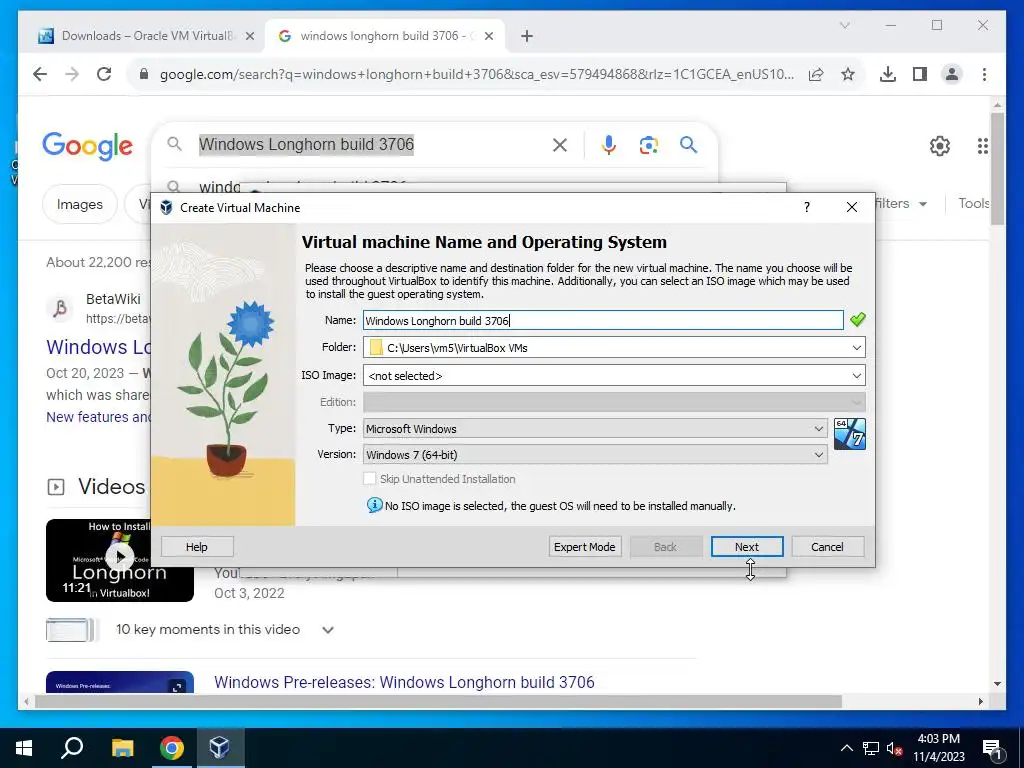Show hidden system tray icons
This screenshot has height=768, width=1024.
[x=846, y=748]
